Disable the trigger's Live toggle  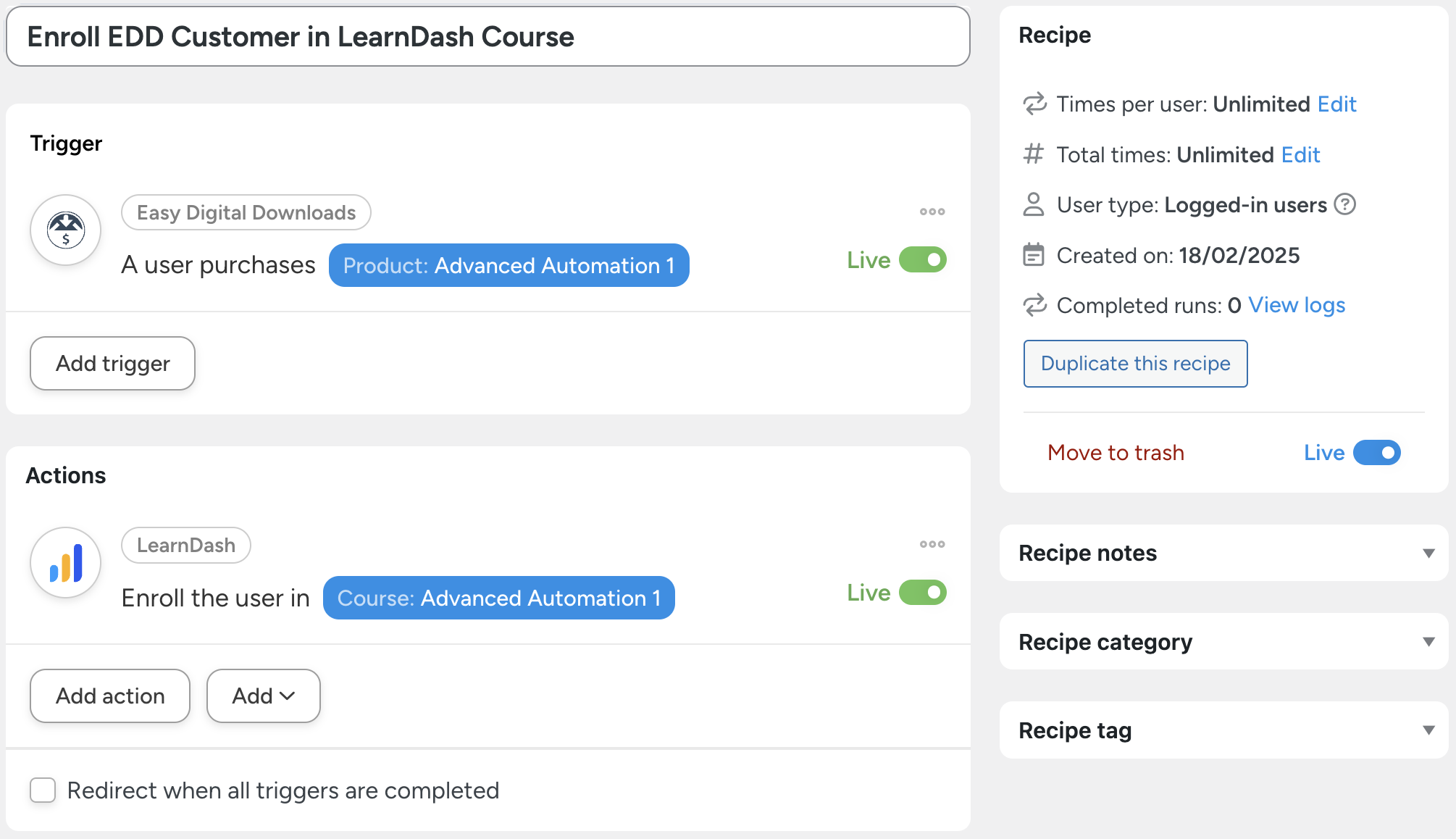923,259
